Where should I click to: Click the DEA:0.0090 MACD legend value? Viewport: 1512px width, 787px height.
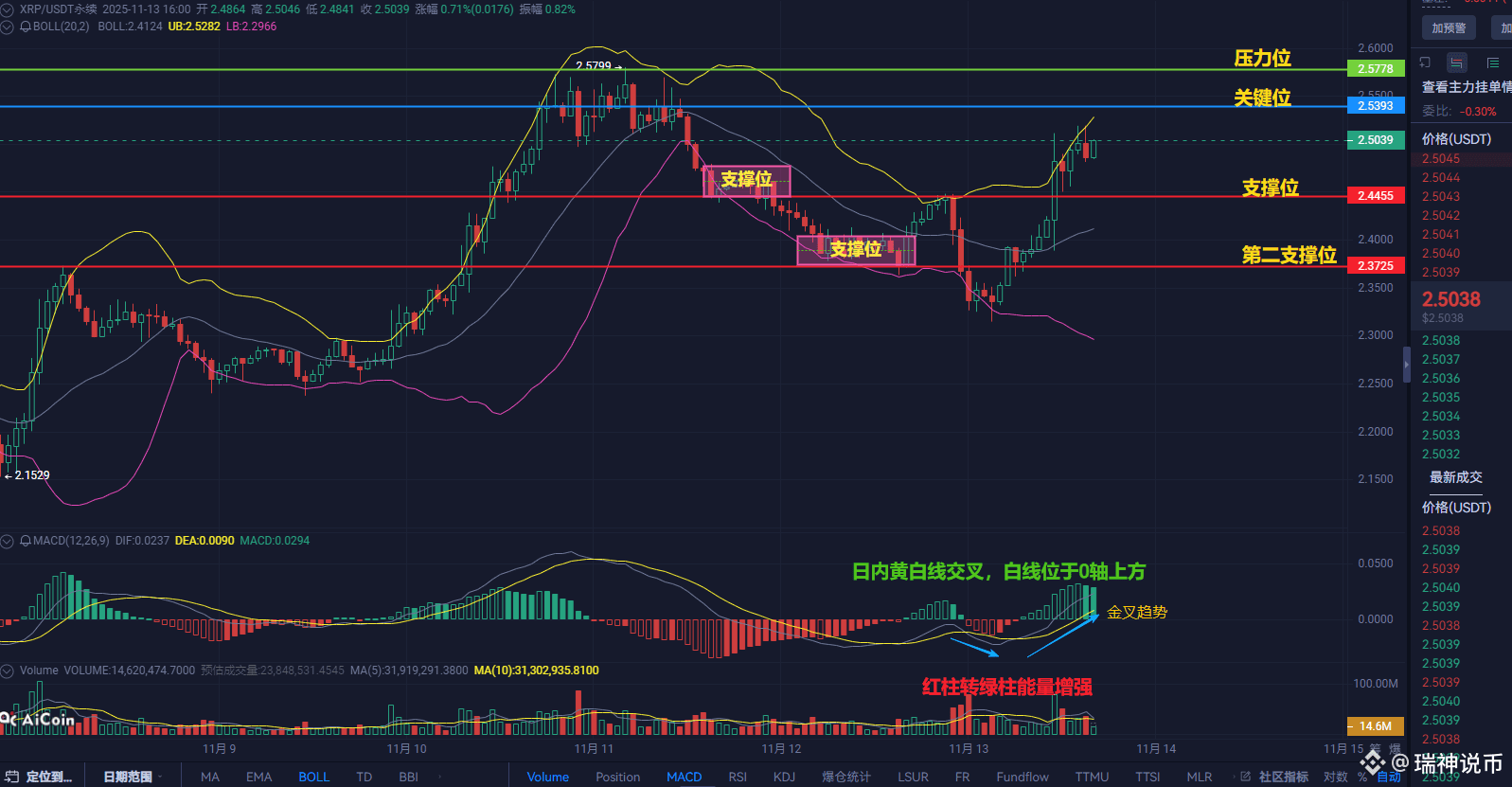[205, 541]
